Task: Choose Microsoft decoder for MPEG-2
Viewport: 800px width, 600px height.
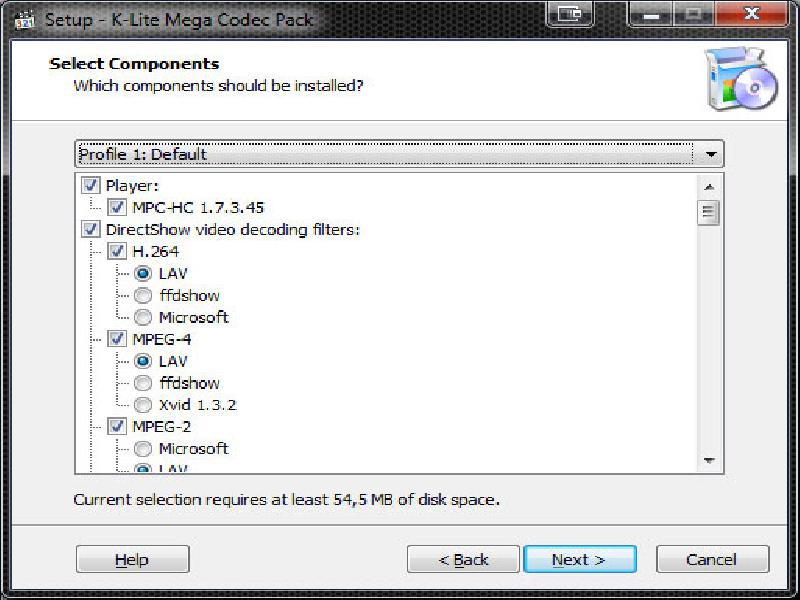Action: coord(143,448)
